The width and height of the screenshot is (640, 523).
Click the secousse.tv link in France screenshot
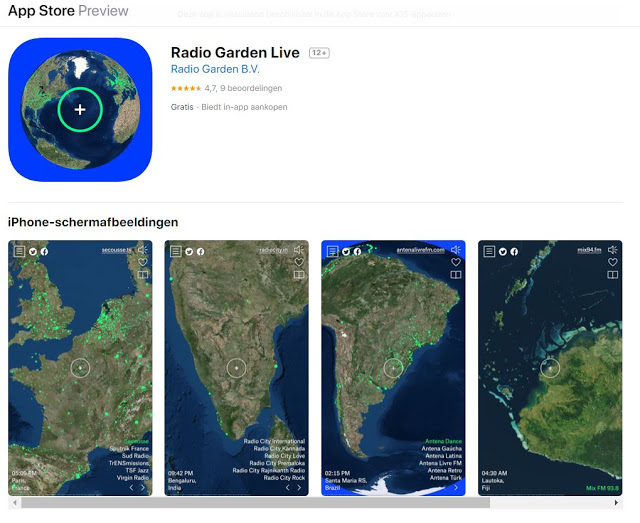tap(117, 250)
